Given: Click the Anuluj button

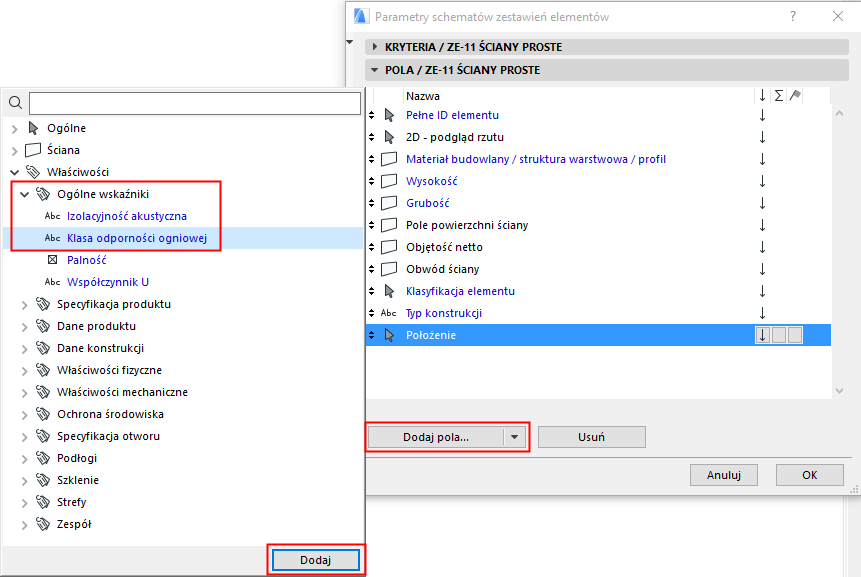Looking at the screenshot, I should (724, 475).
